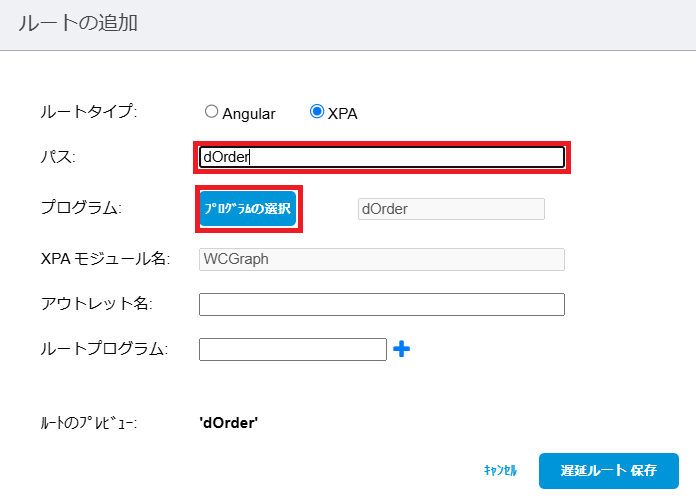Focus the パス input containing dOrder
Viewport: 696px width, 503px height.
tap(382, 157)
